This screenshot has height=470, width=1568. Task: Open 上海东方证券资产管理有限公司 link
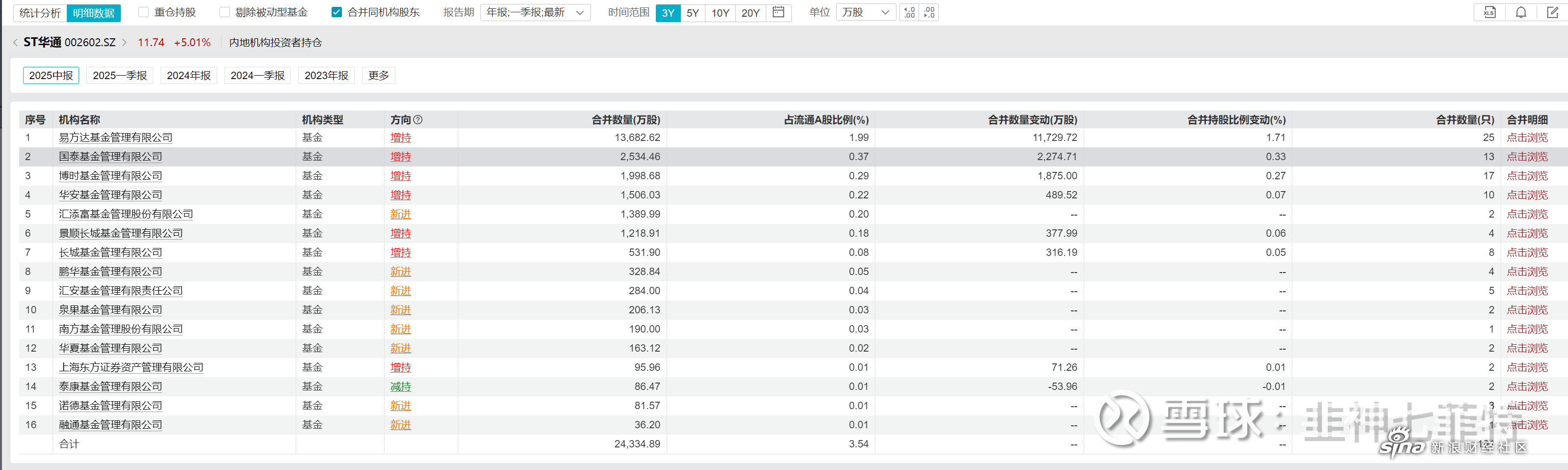[x=131, y=367]
